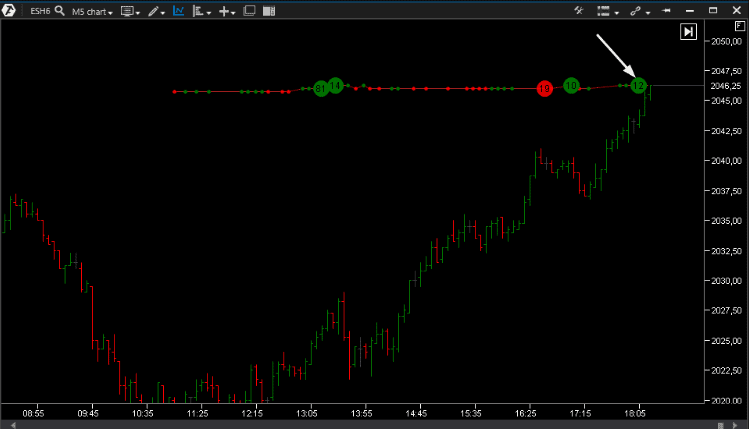The image size is (749, 429).
Task: Open instrument search magnifier
Action: [x=60, y=11]
